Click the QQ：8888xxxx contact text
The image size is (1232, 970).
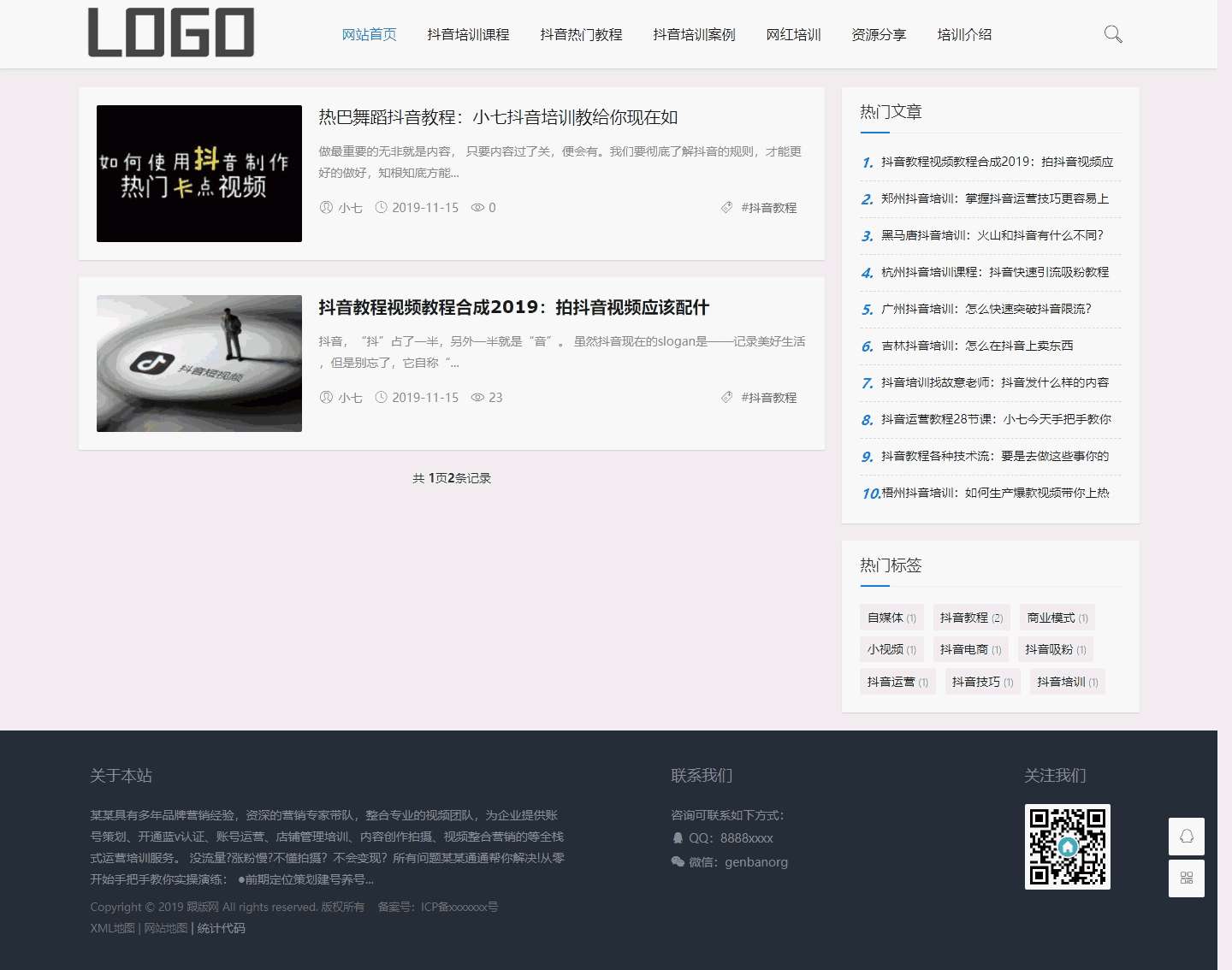(731, 838)
